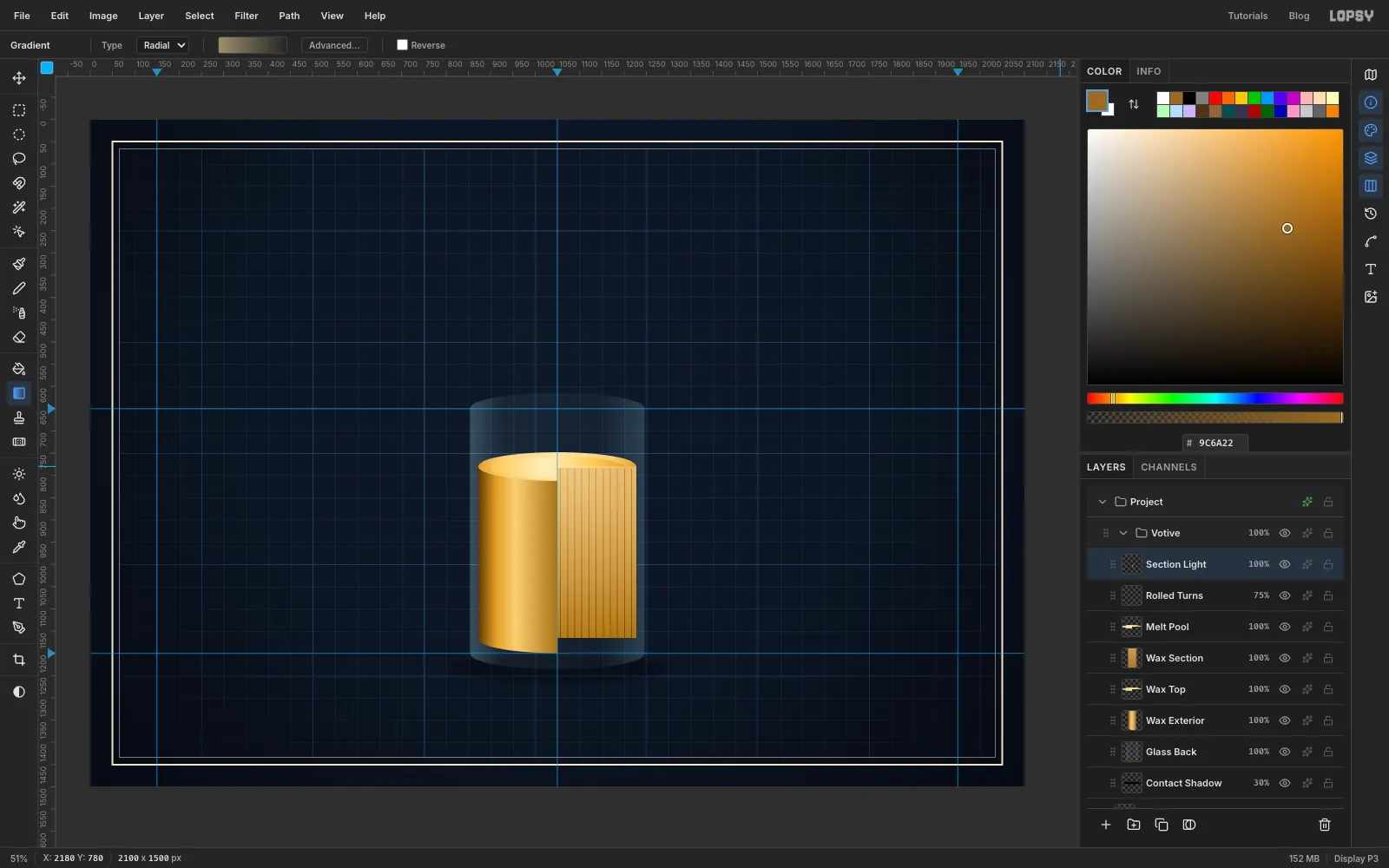The height and width of the screenshot is (868, 1389).
Task: Select the Rectangular Marquee tool
Action: [19, 110]
